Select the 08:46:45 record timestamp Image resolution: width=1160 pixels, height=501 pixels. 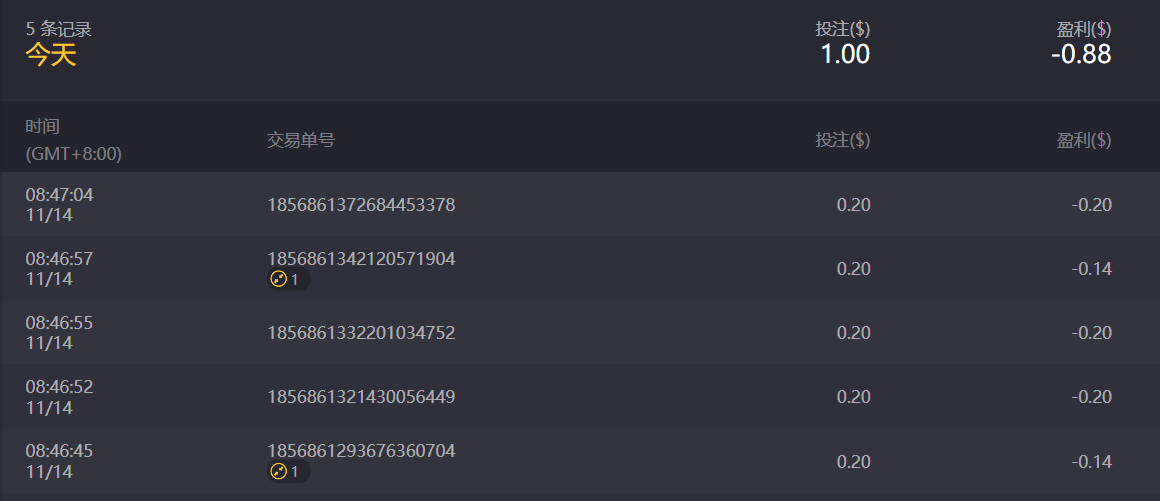click(x=59, y=451)
